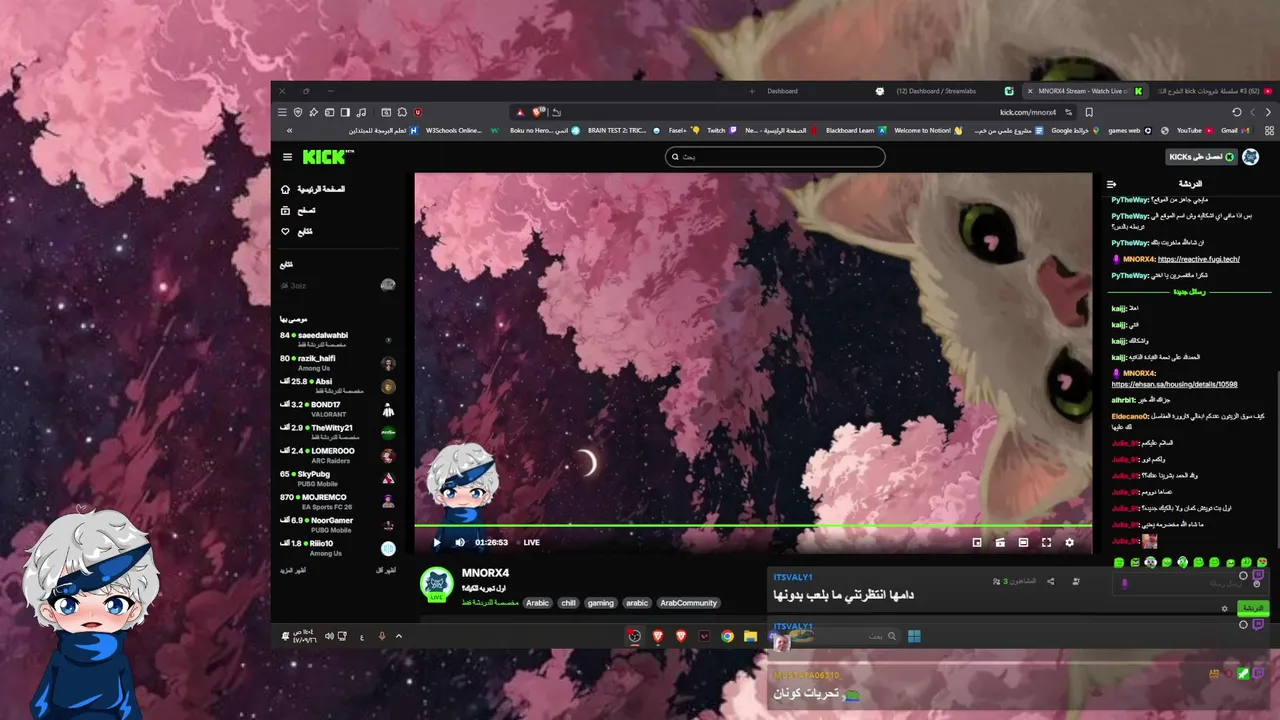The width and height of the screenshot is (1280, 720).
Task: Collapse the chat panel using arrow icon
Action: (1111, 184)
